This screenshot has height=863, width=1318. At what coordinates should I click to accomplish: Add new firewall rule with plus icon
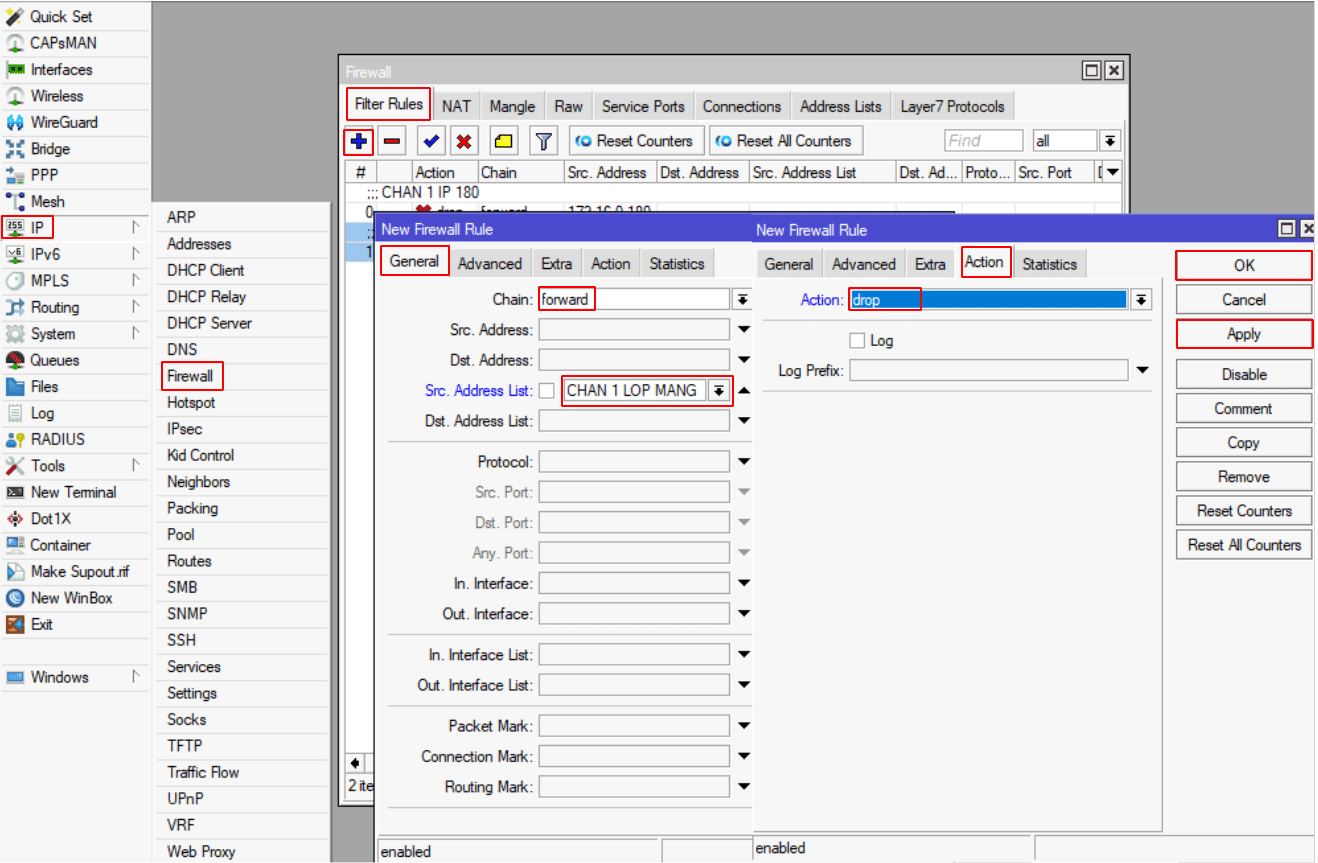tap(358, 141)
